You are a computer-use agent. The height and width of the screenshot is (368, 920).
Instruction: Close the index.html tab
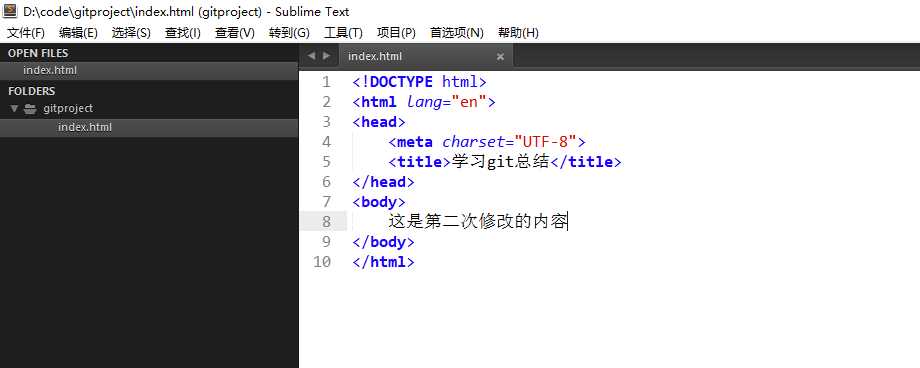coord(500,56)
